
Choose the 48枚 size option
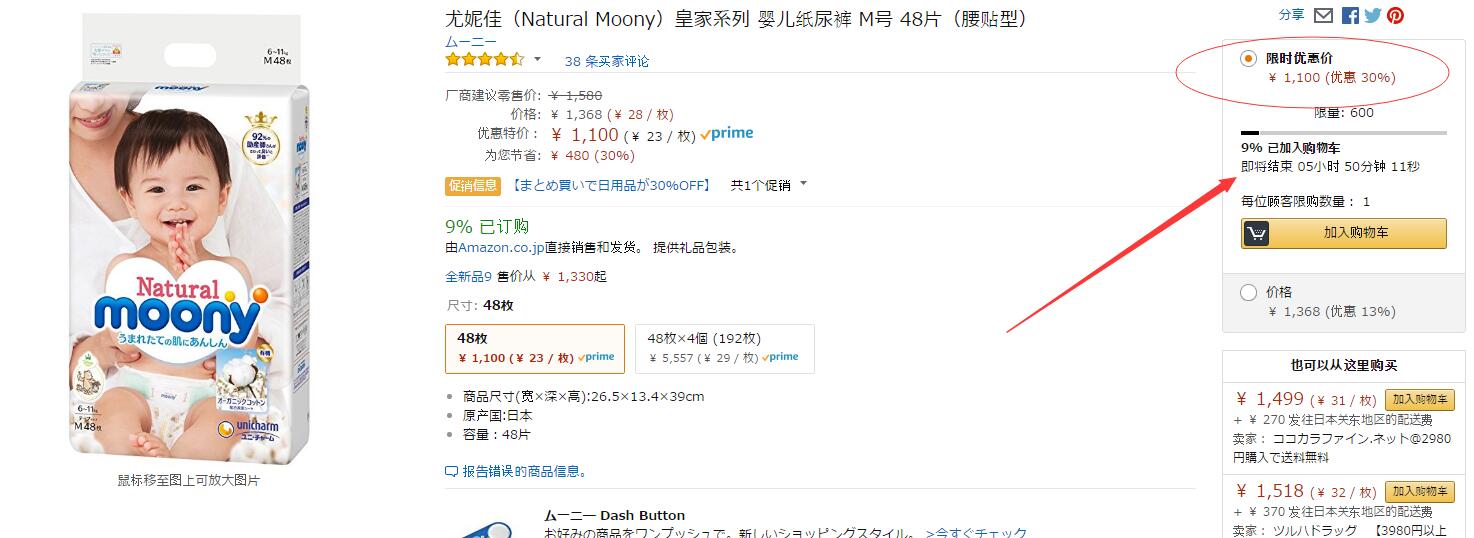point(535,348)
